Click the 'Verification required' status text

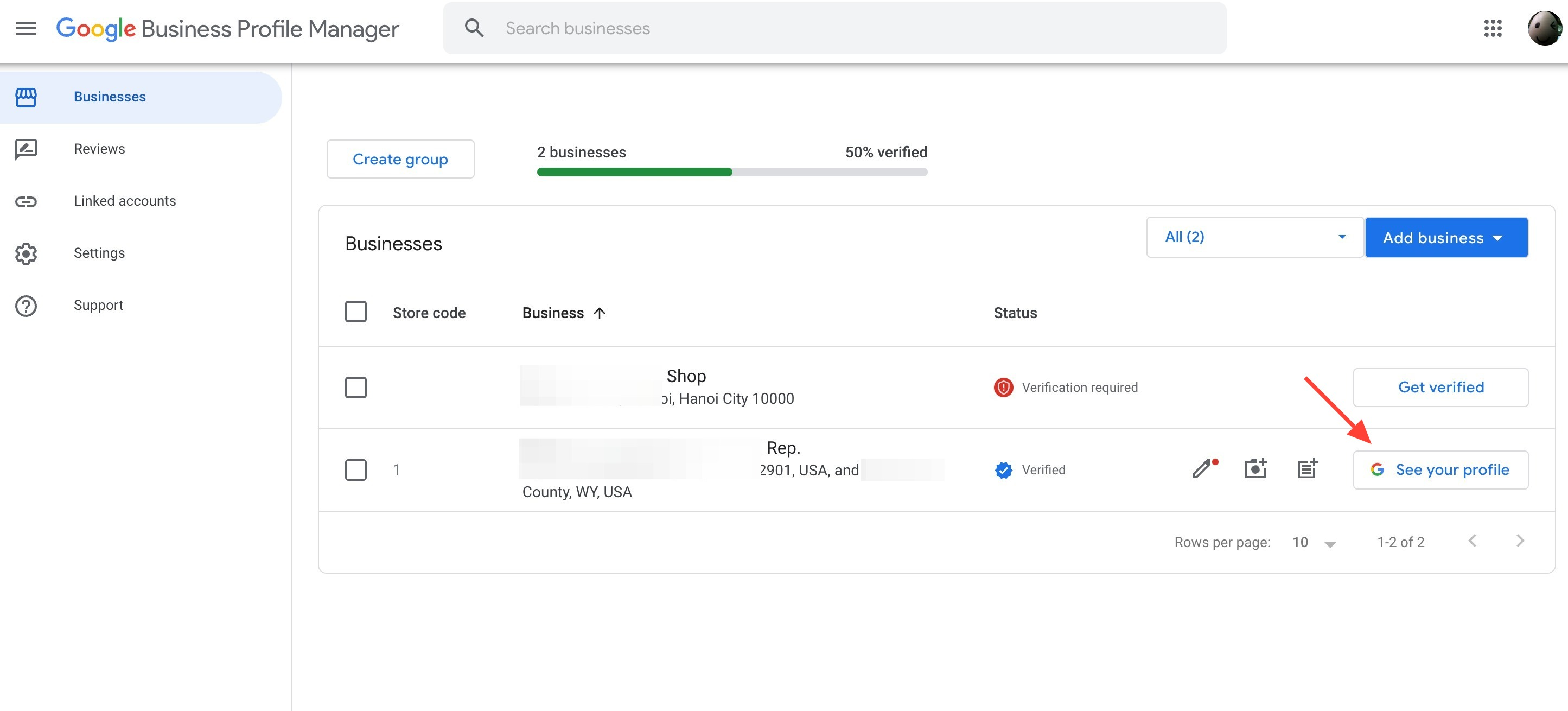(x=1079, y=387)
